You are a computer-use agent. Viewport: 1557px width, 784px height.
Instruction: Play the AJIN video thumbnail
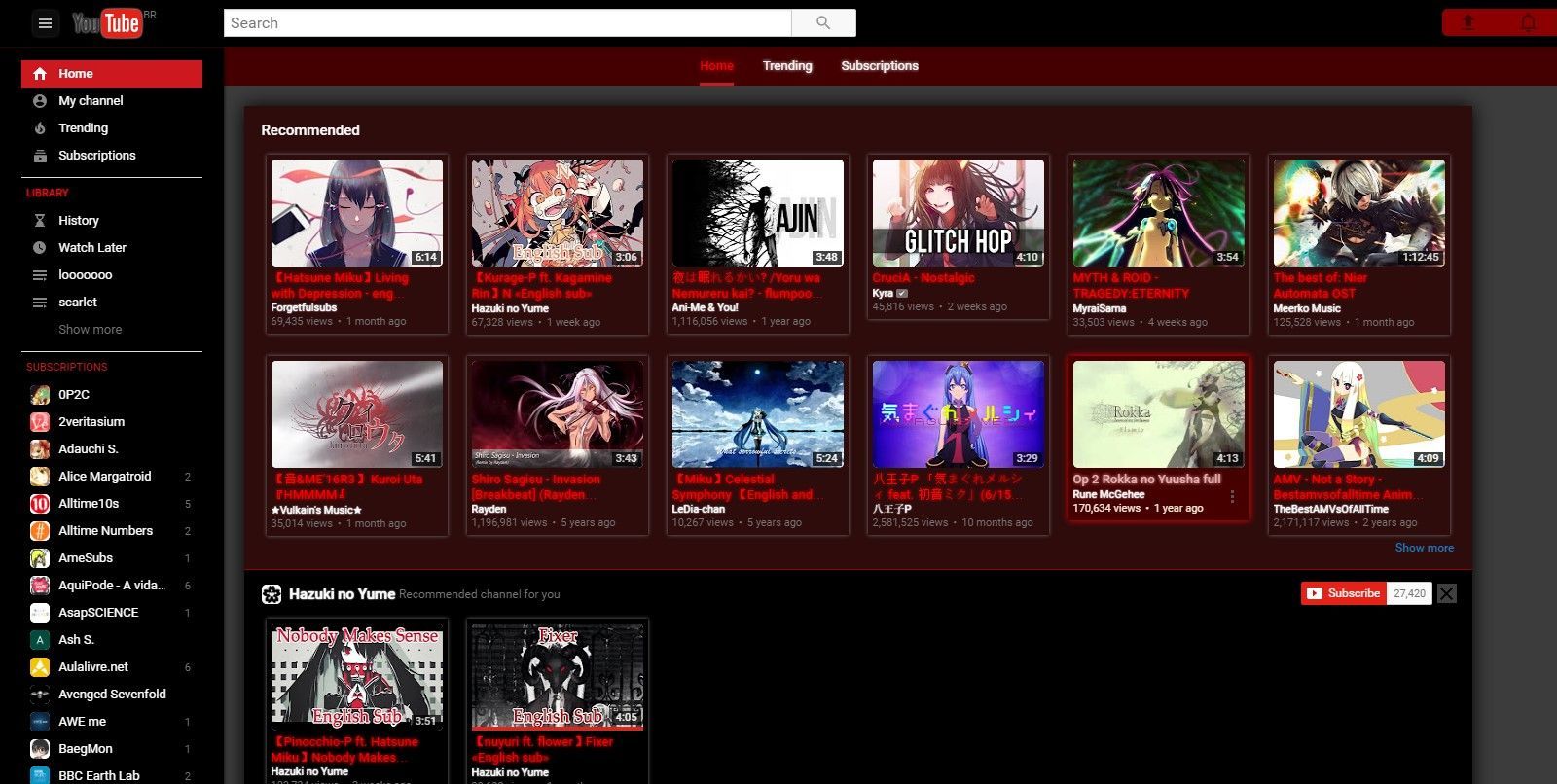click(758, 213)
